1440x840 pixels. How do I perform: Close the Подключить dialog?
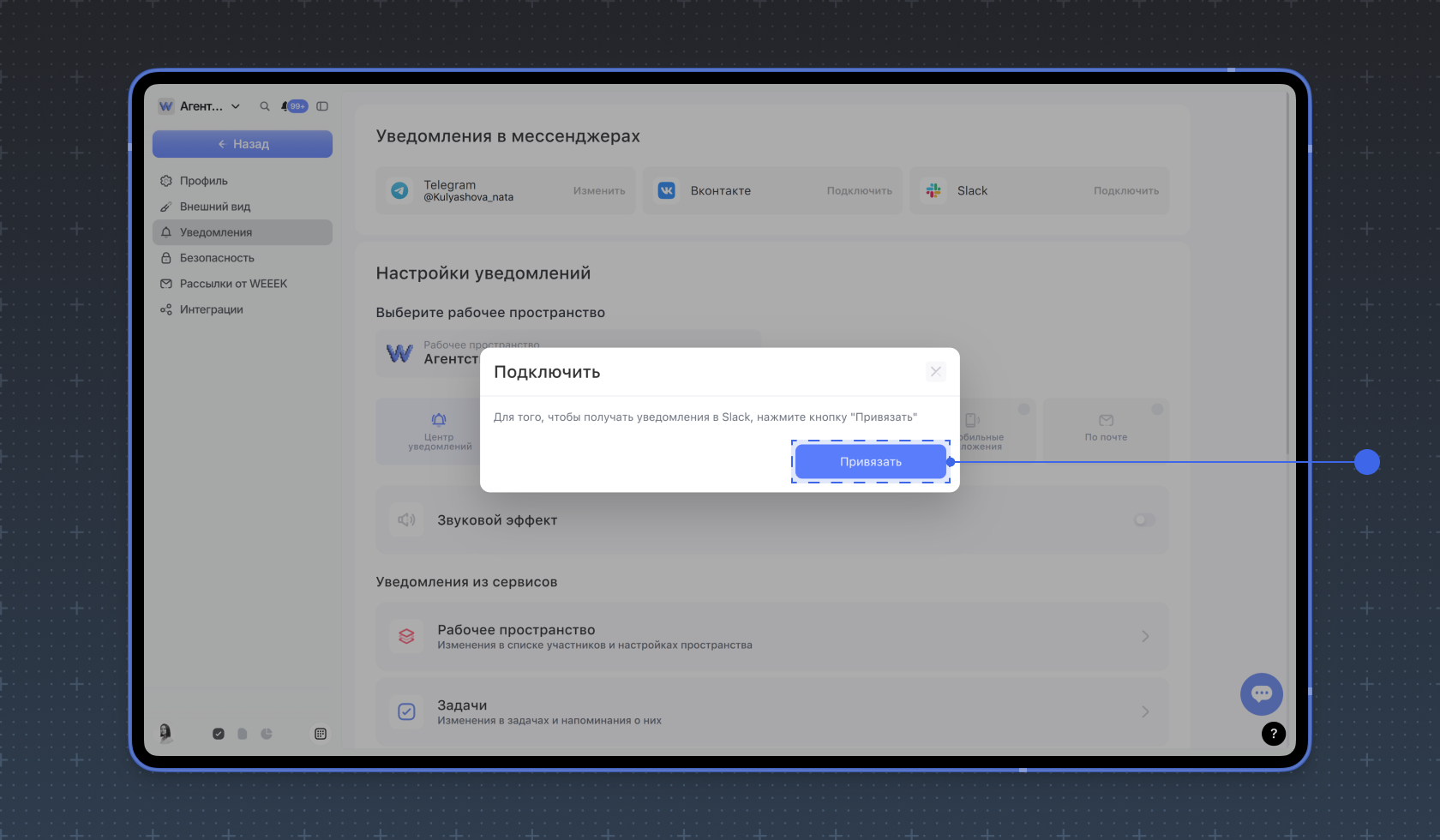click(x=935, y=371)
